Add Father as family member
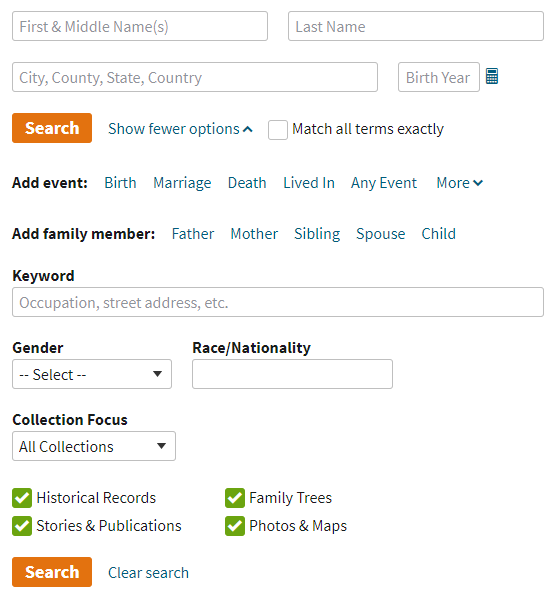 tap(192, 234)
